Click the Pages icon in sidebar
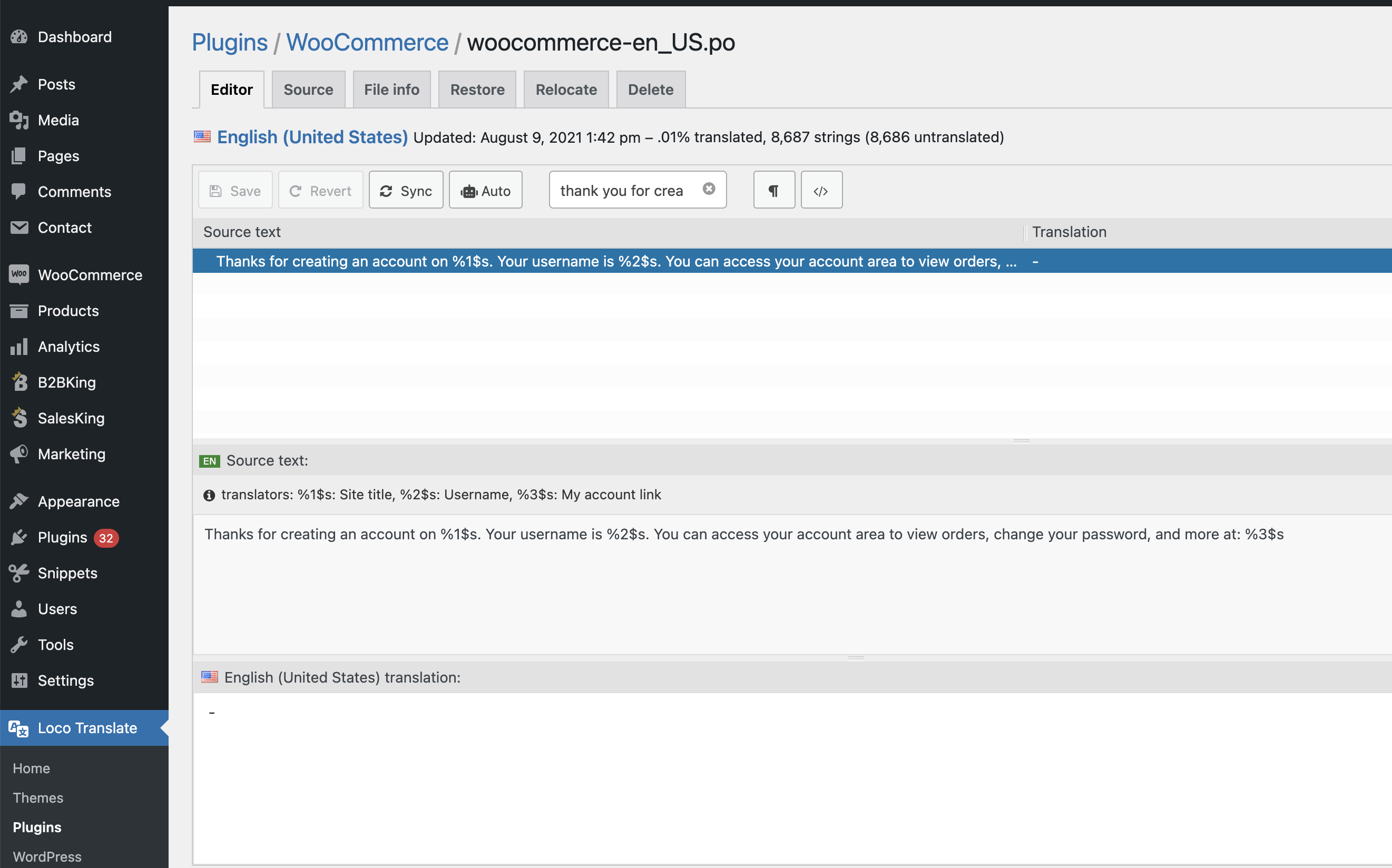Screen dimensions: 1392x868 coord(19,155)
